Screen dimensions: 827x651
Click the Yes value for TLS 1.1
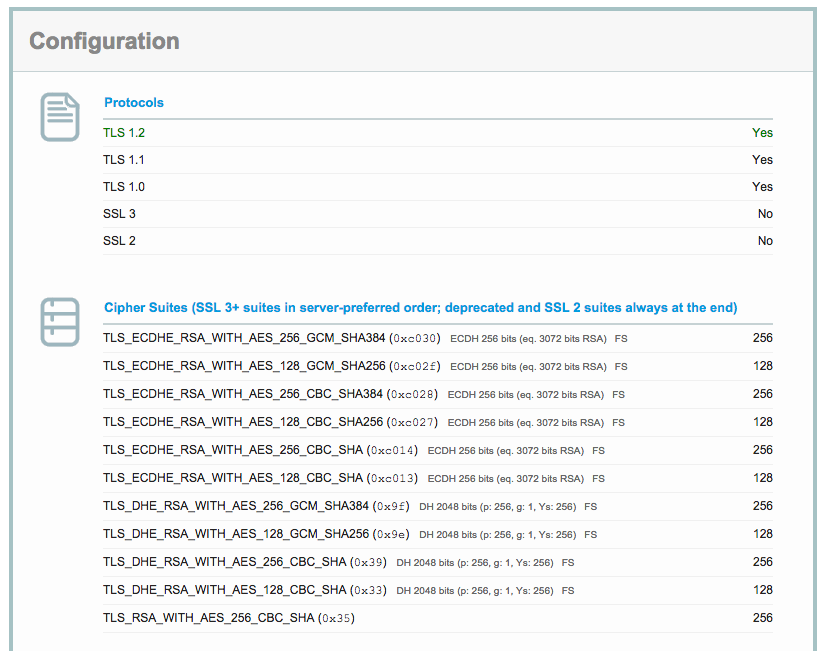[x=762, y=160]
